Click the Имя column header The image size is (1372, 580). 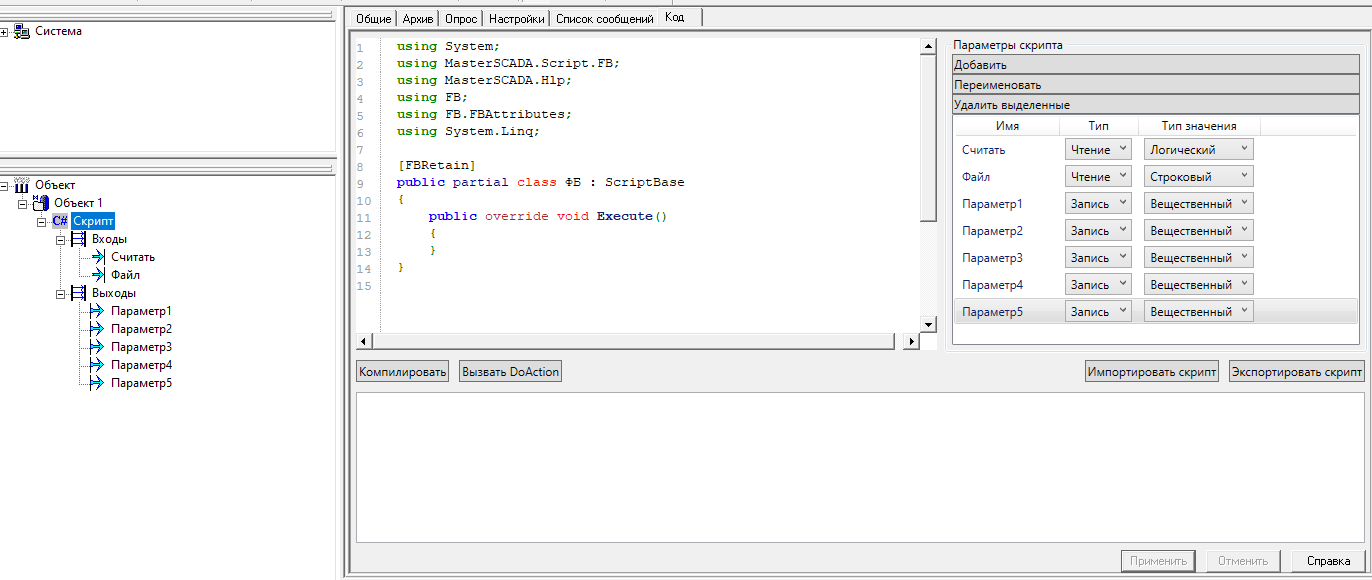point(1007,126)
